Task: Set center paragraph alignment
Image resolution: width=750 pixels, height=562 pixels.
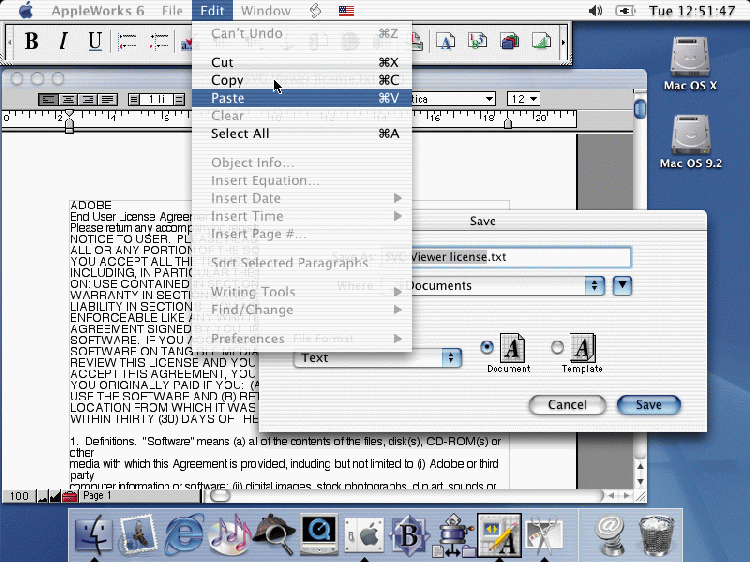Action: click(x=68, y=99)
